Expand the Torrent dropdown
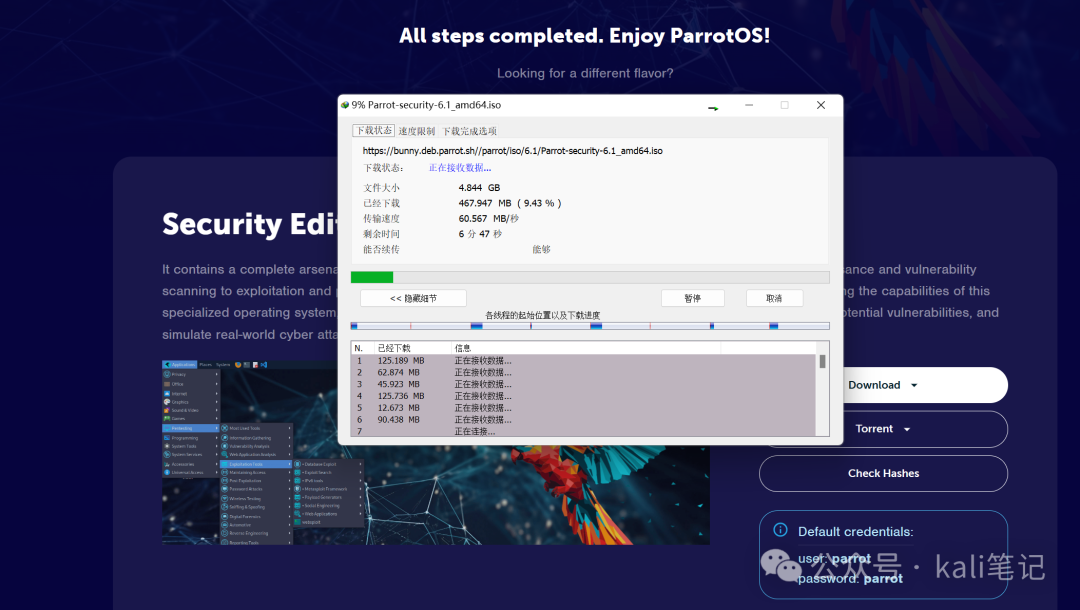Image resolution: width=1080 pixels, height=610 pixels. click(906, 429)
